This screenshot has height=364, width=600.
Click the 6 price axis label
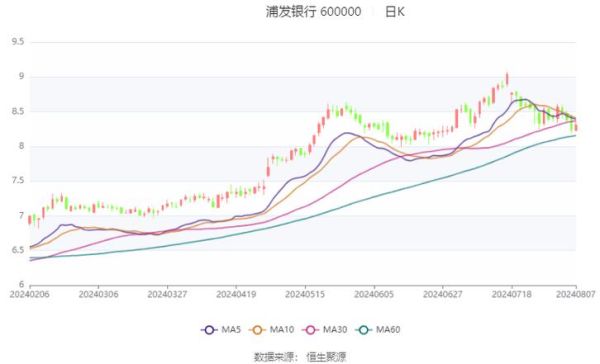tap(21, 284)
